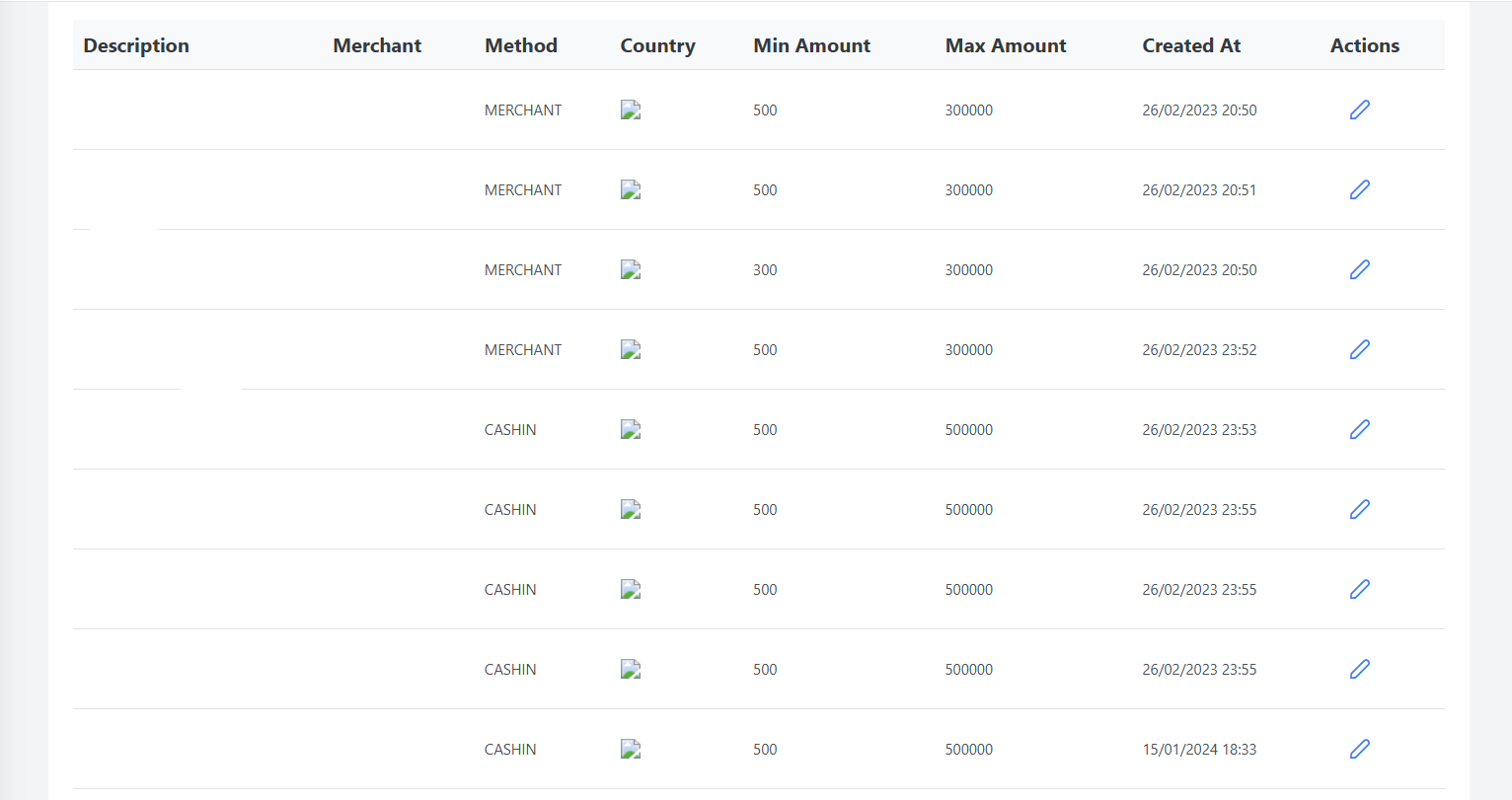Screen dimensions: 1512x800
Task: Open the edit icon for the CASHIN row at 23:55
Action: click(1359, 509)
